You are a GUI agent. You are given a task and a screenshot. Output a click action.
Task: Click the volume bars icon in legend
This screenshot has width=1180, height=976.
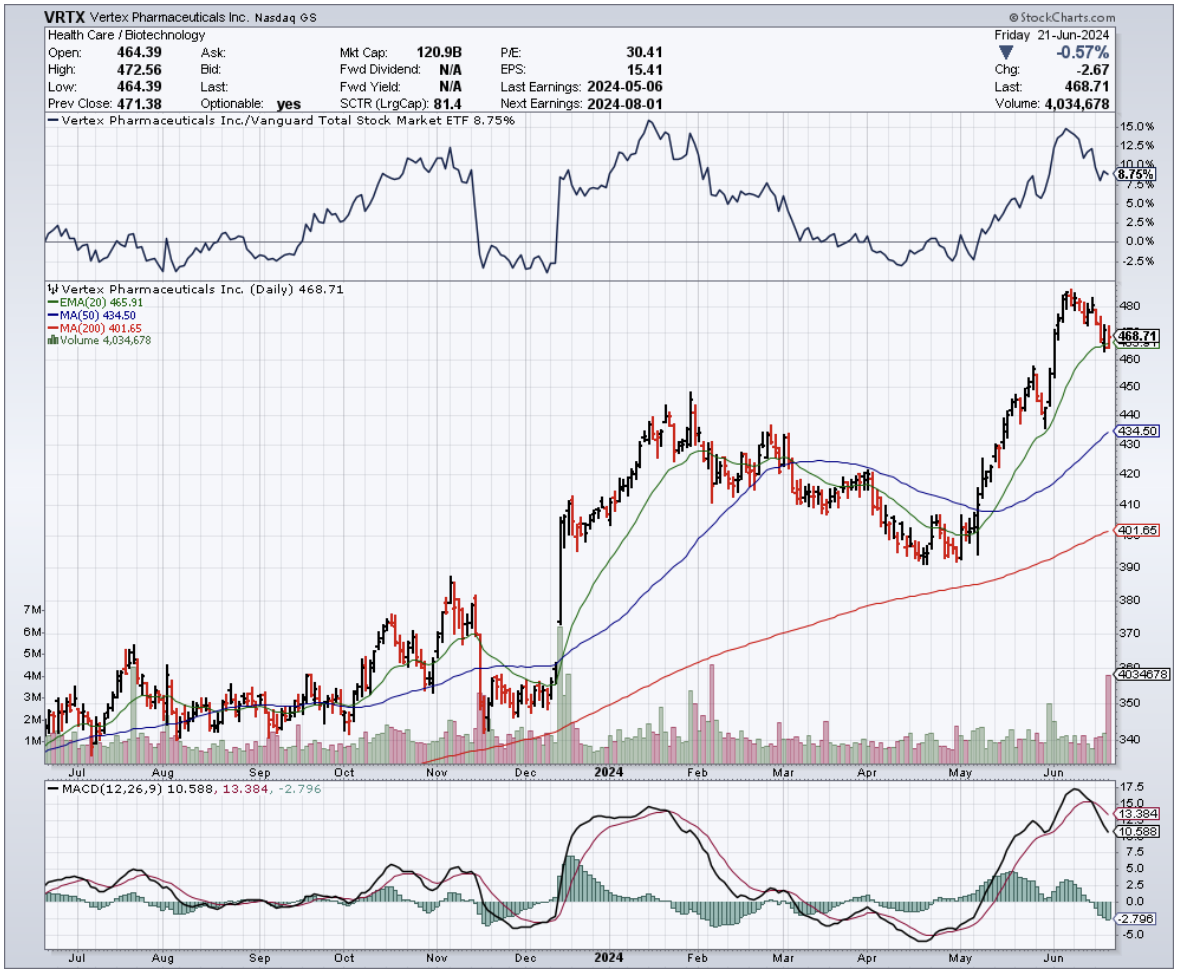point(50,340)
